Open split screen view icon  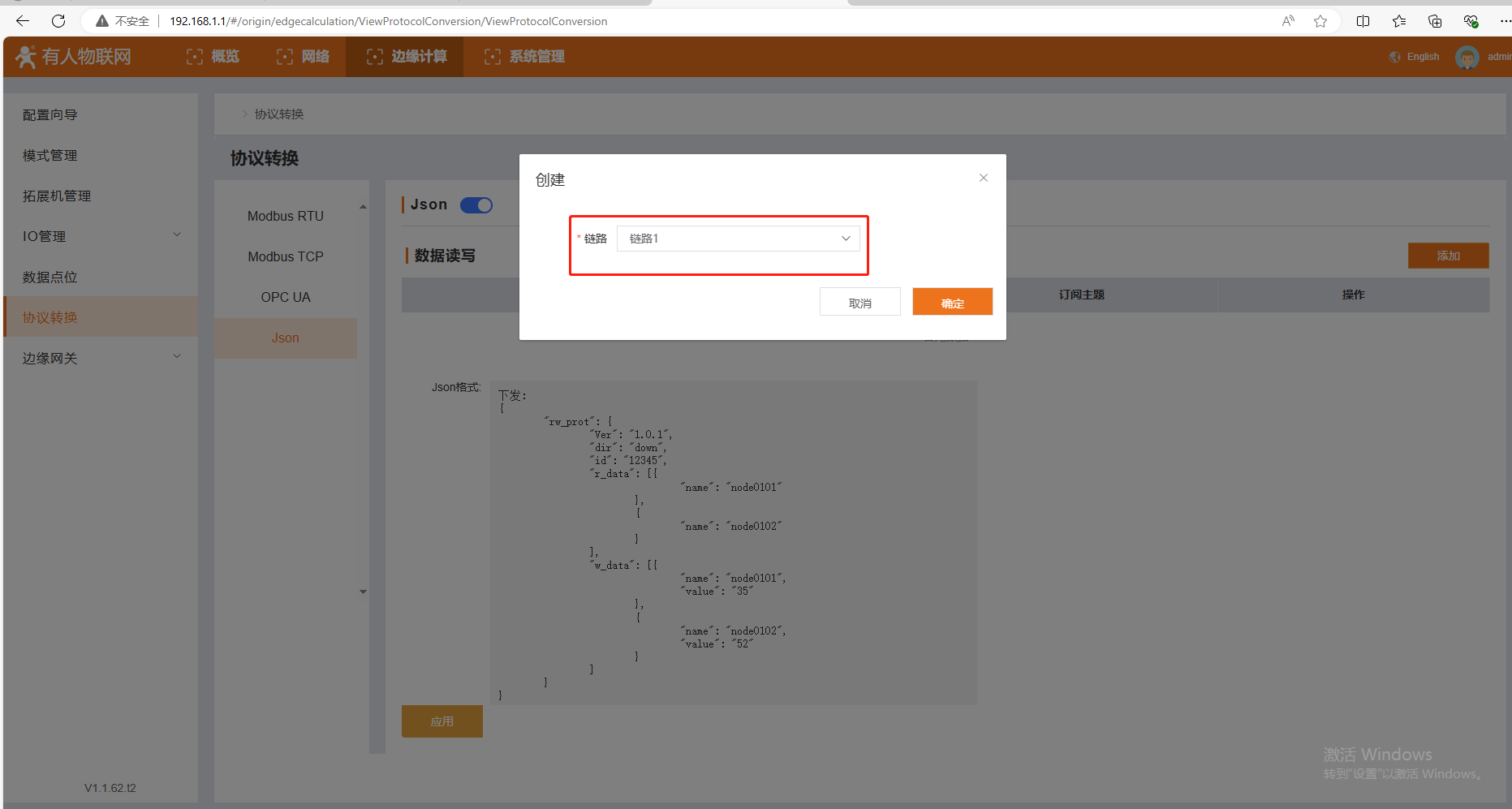1363,21
